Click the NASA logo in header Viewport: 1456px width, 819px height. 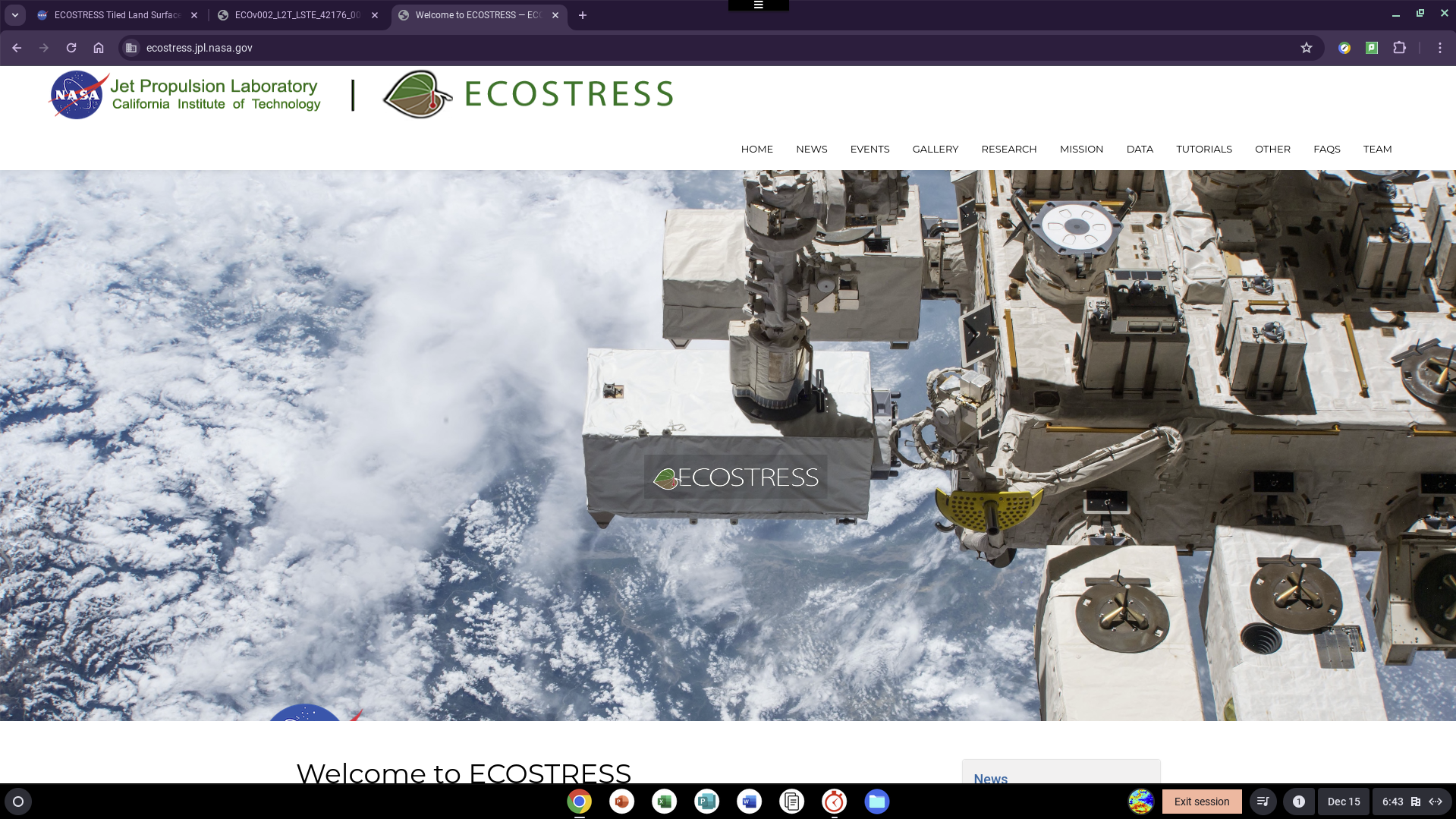[77, 95]
